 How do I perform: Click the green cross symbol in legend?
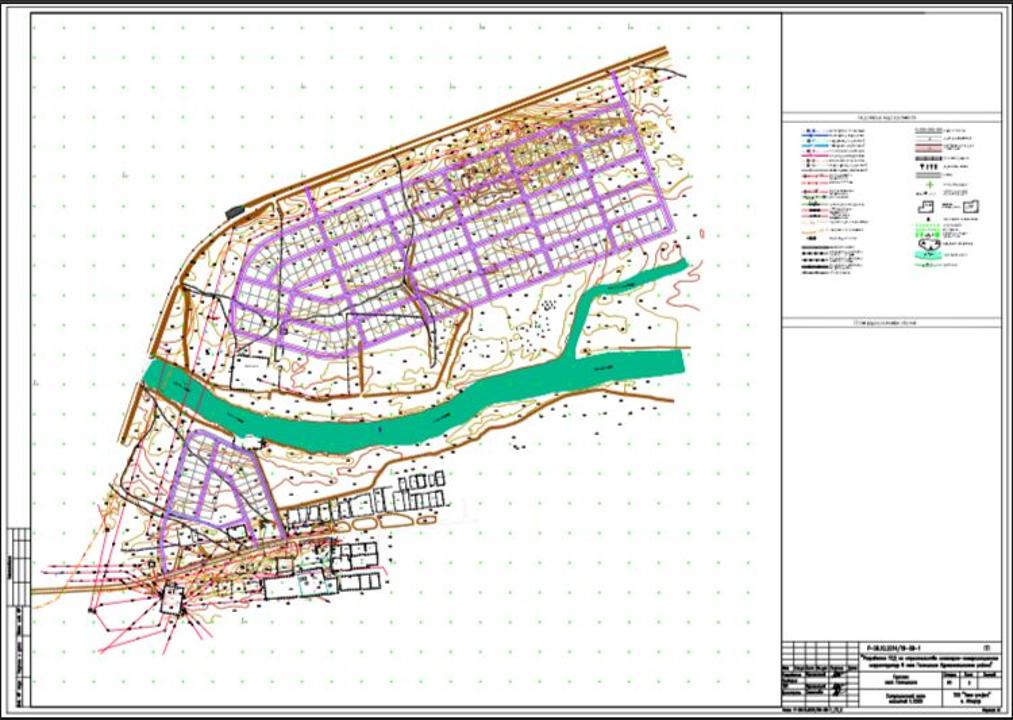[x=930, y=185]
